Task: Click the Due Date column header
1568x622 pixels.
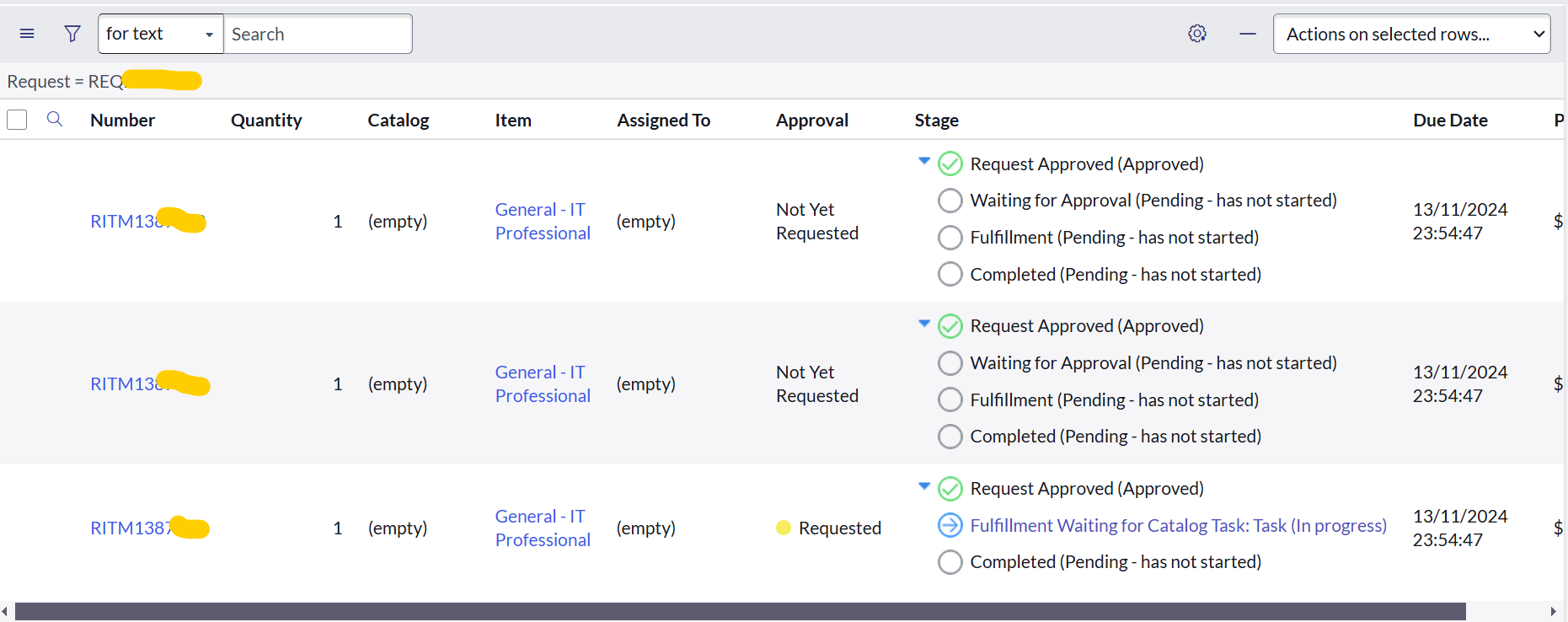Action: pos(1450,120)
